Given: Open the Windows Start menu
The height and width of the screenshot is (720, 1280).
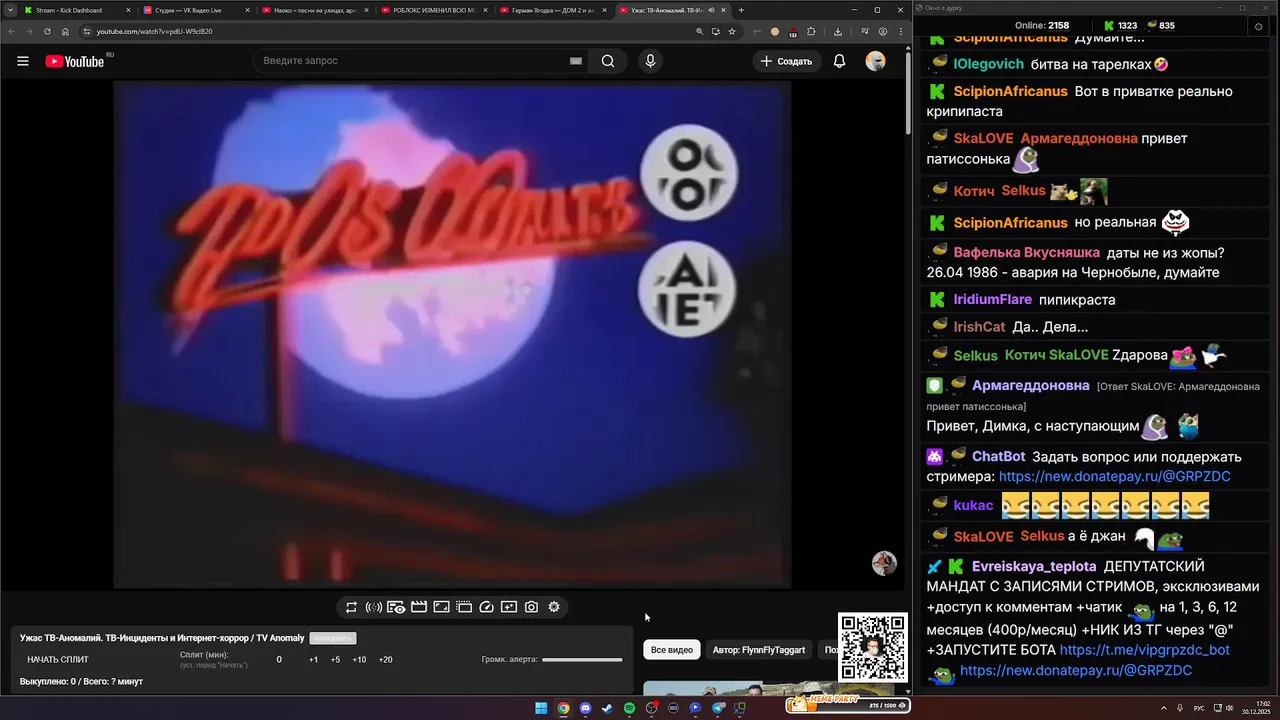Looking at the screenshot, I should (x=541, y=708).
